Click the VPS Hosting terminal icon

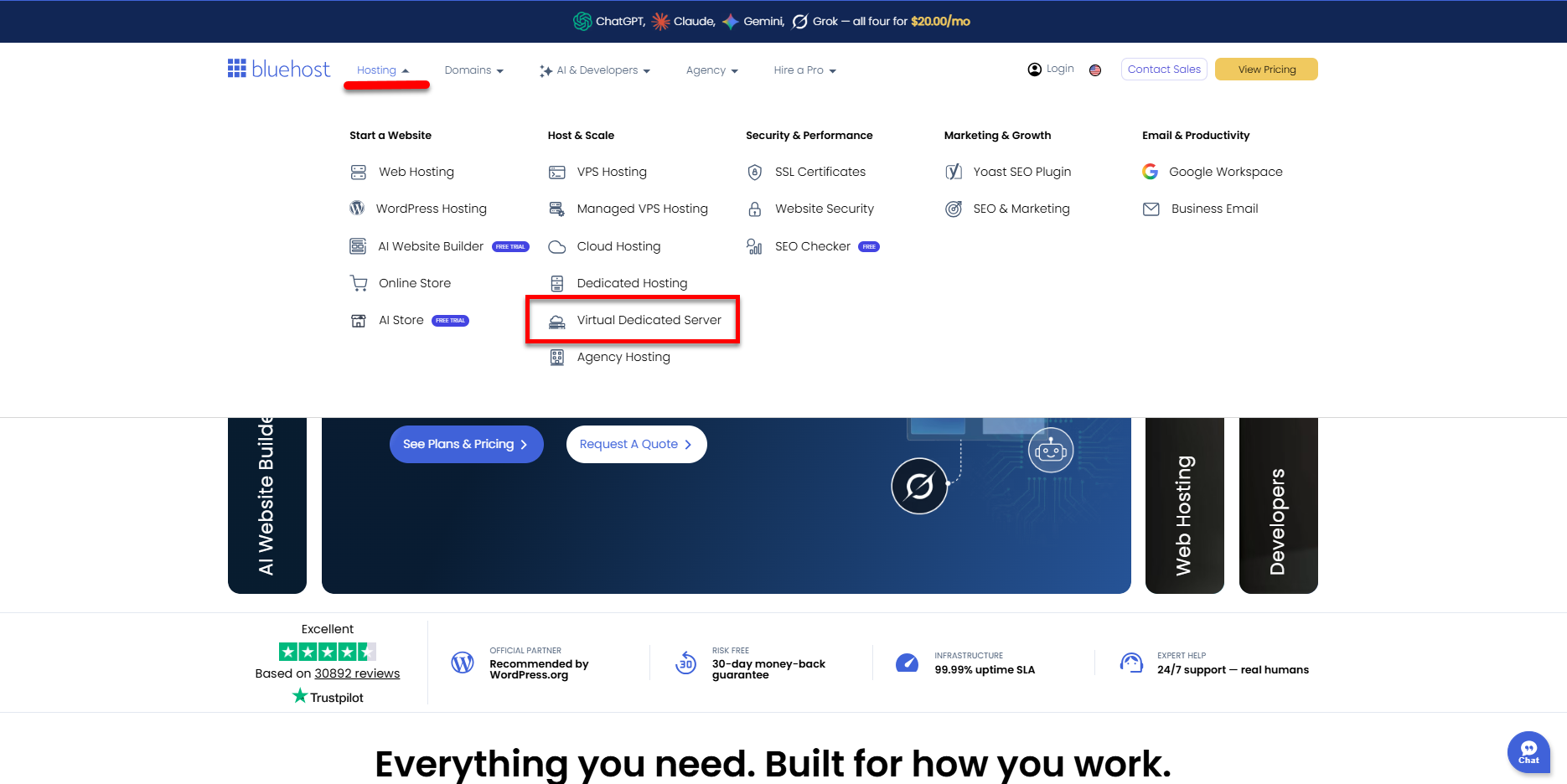pyautogui.click(x=557, y=172)
